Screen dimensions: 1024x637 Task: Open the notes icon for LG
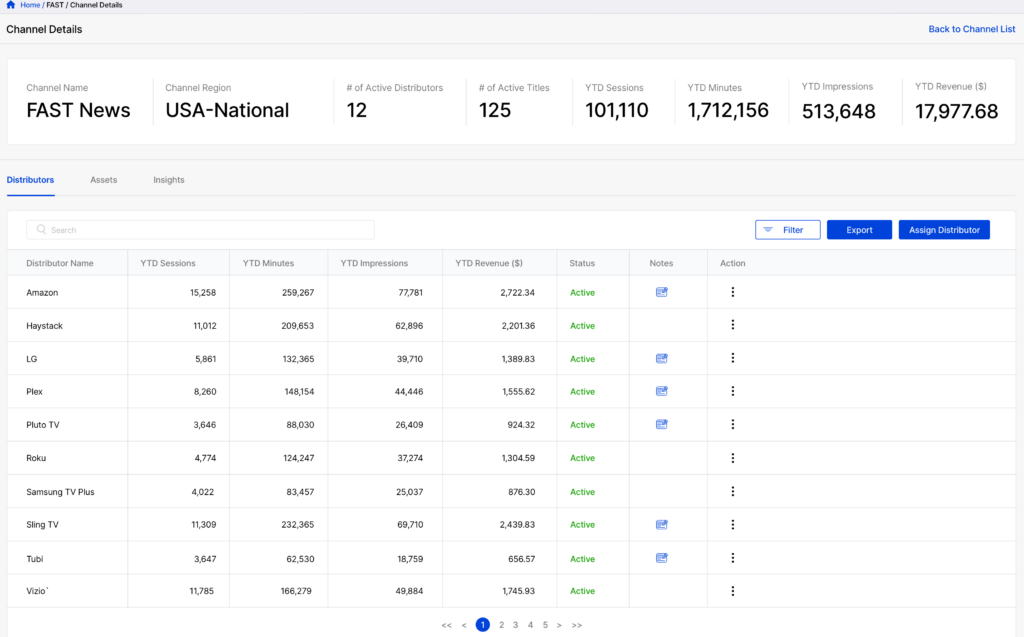[x=661, y=358]
